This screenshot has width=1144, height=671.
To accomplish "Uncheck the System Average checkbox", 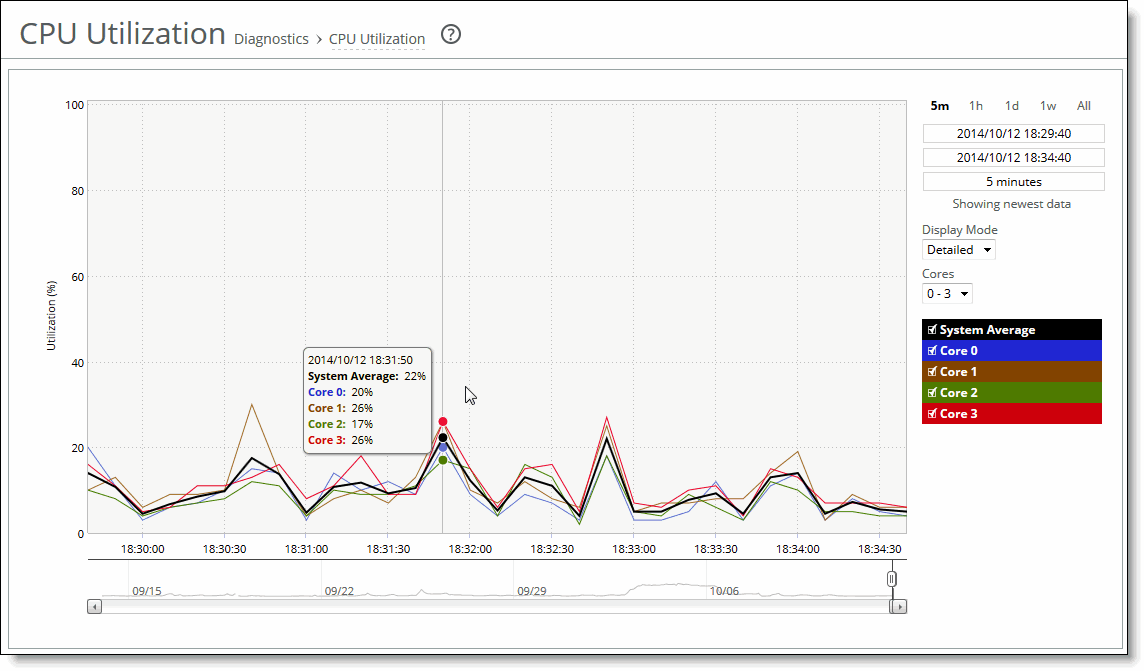I will pos(932,329).
